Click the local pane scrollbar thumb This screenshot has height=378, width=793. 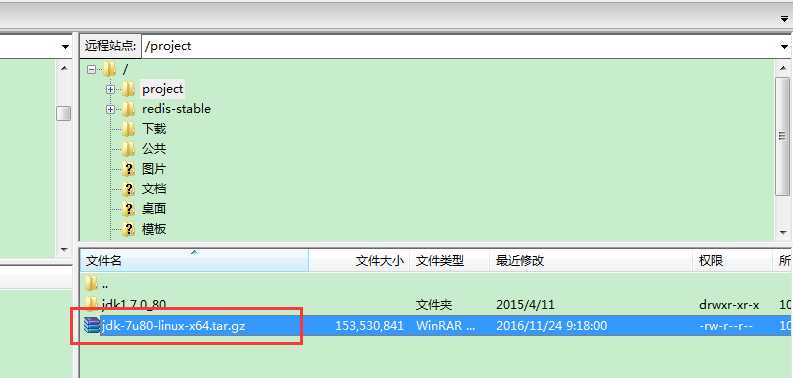coord(64,113)
